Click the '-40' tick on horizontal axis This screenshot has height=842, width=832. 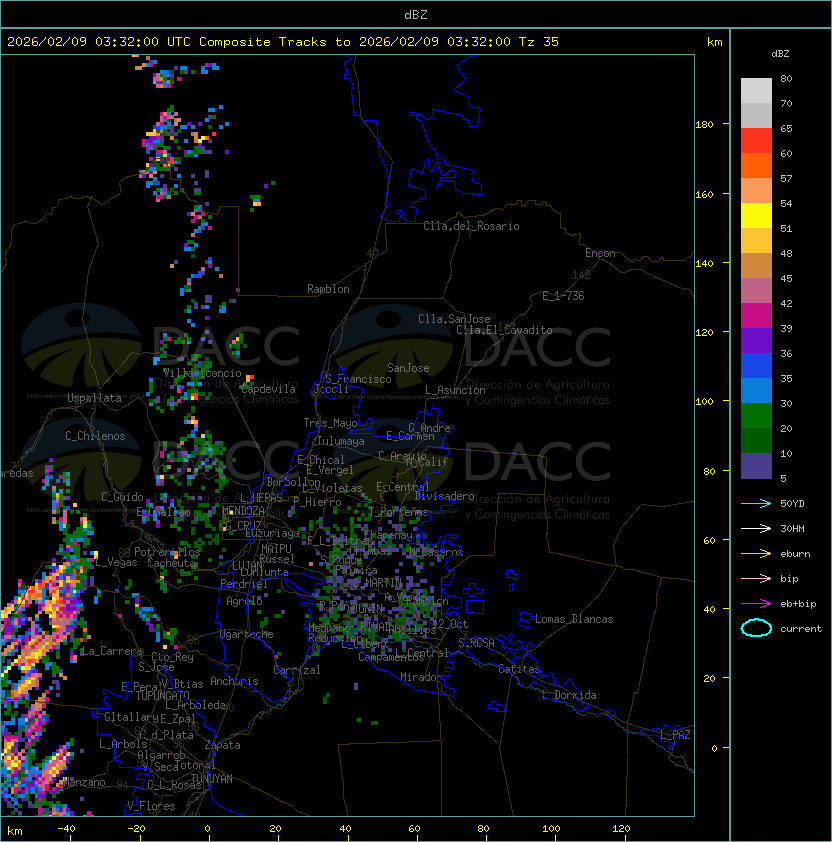(66, 829)
